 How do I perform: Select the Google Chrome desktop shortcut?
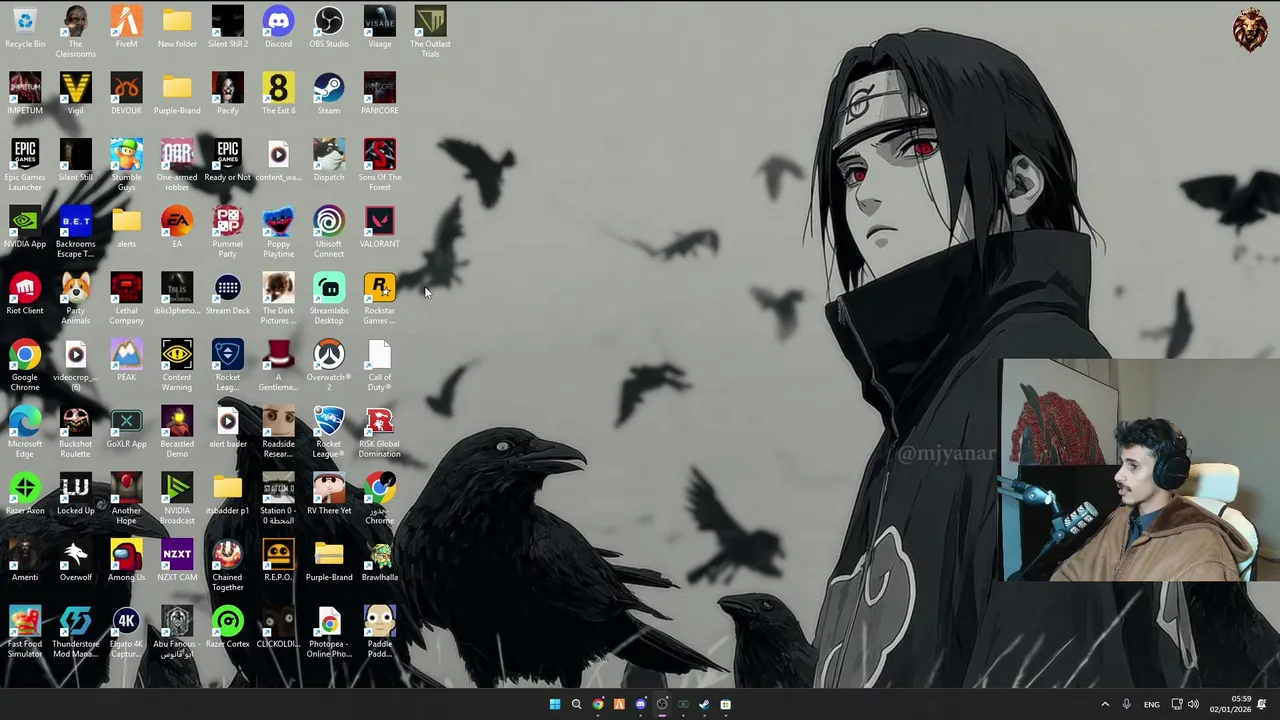tap(25, 366)
